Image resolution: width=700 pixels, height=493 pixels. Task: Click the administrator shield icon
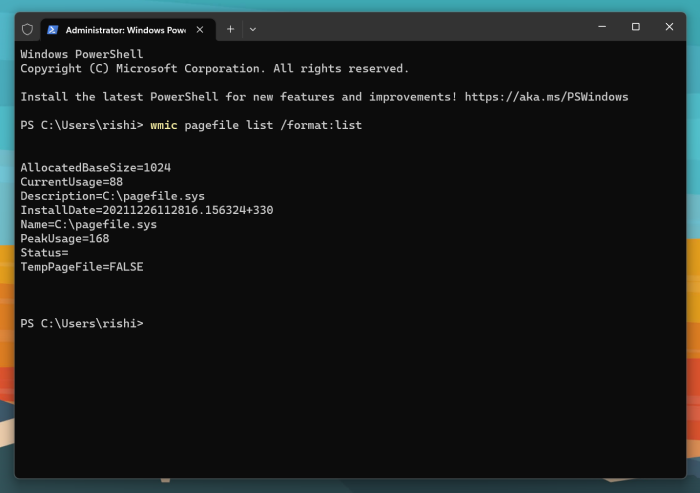tap(27, 29)
